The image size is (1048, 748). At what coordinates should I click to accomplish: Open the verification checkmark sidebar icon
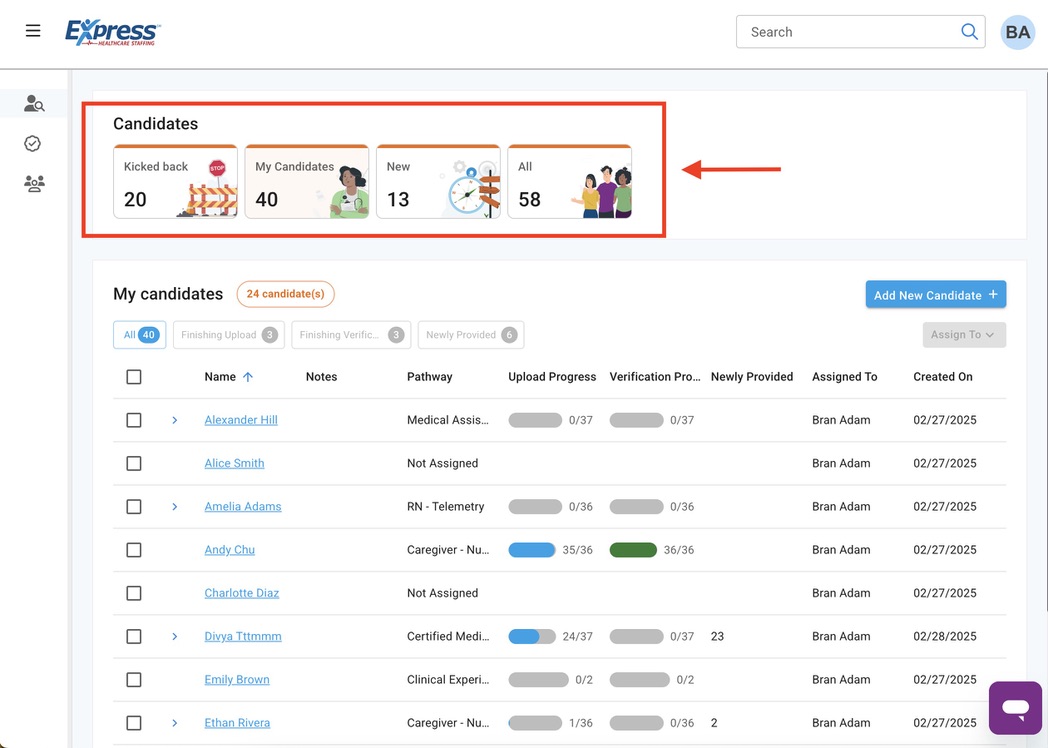click(x=33, y=144)
